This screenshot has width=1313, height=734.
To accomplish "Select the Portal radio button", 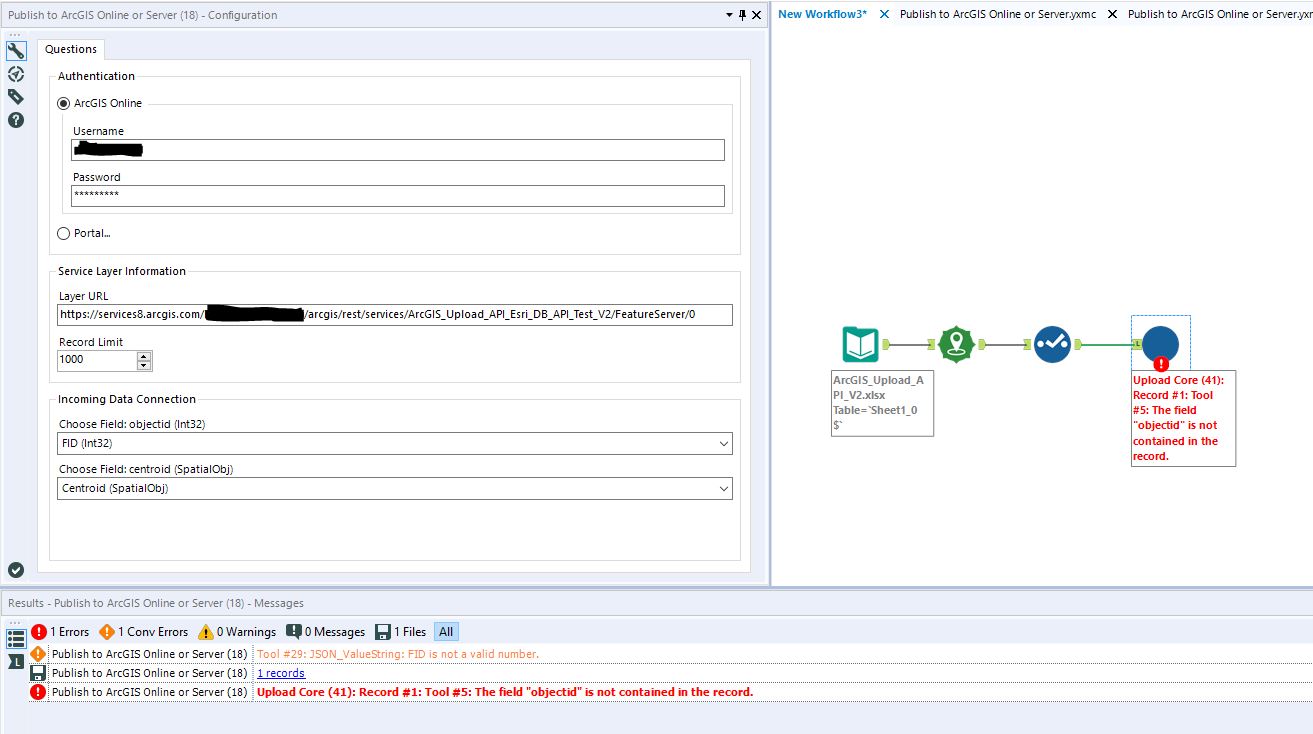I will [64, 233].
